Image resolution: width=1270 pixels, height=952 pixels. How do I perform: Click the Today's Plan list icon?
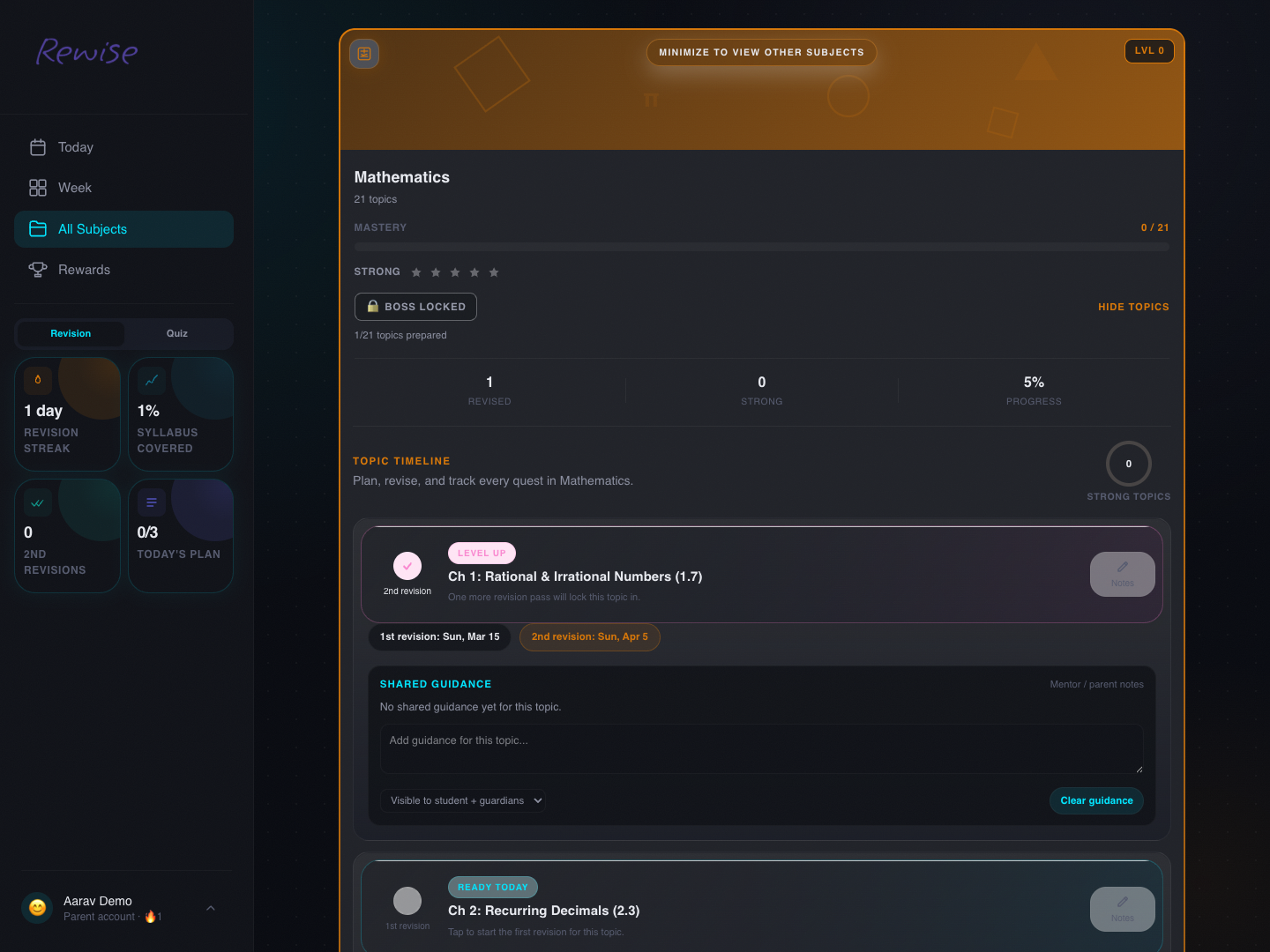(x=152, y=502)
